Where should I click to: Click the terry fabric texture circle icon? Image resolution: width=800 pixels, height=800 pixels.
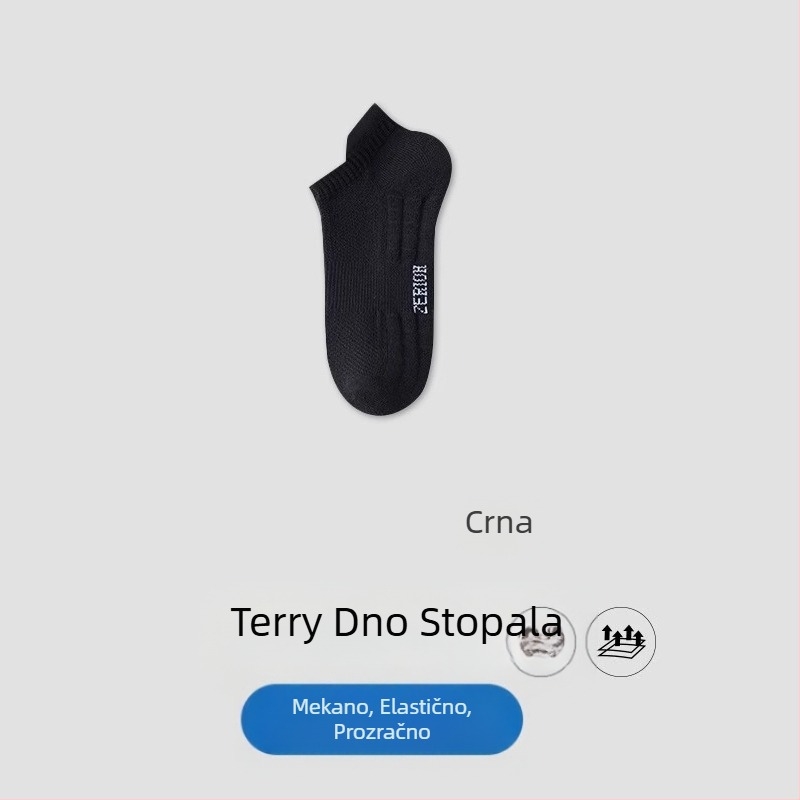(541, 641)
